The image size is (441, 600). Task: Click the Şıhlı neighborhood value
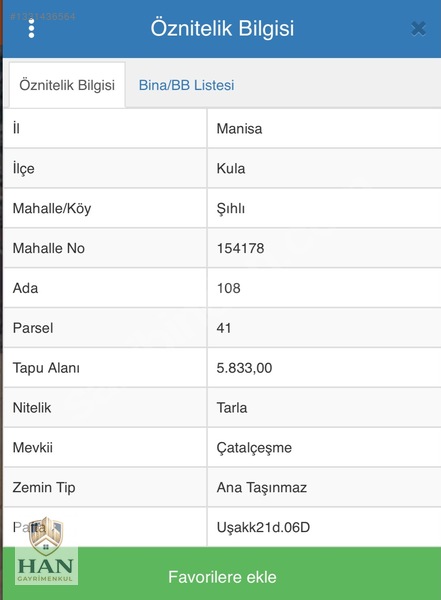[231, 209]
